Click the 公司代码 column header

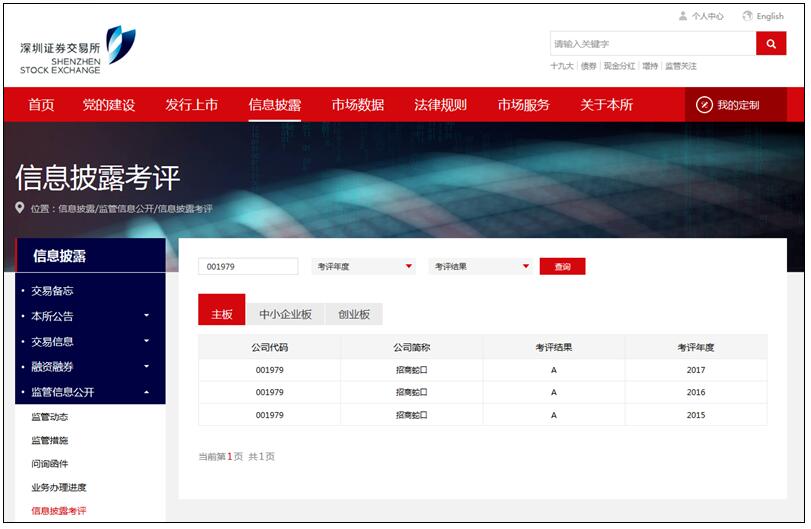tap(269, 347)
